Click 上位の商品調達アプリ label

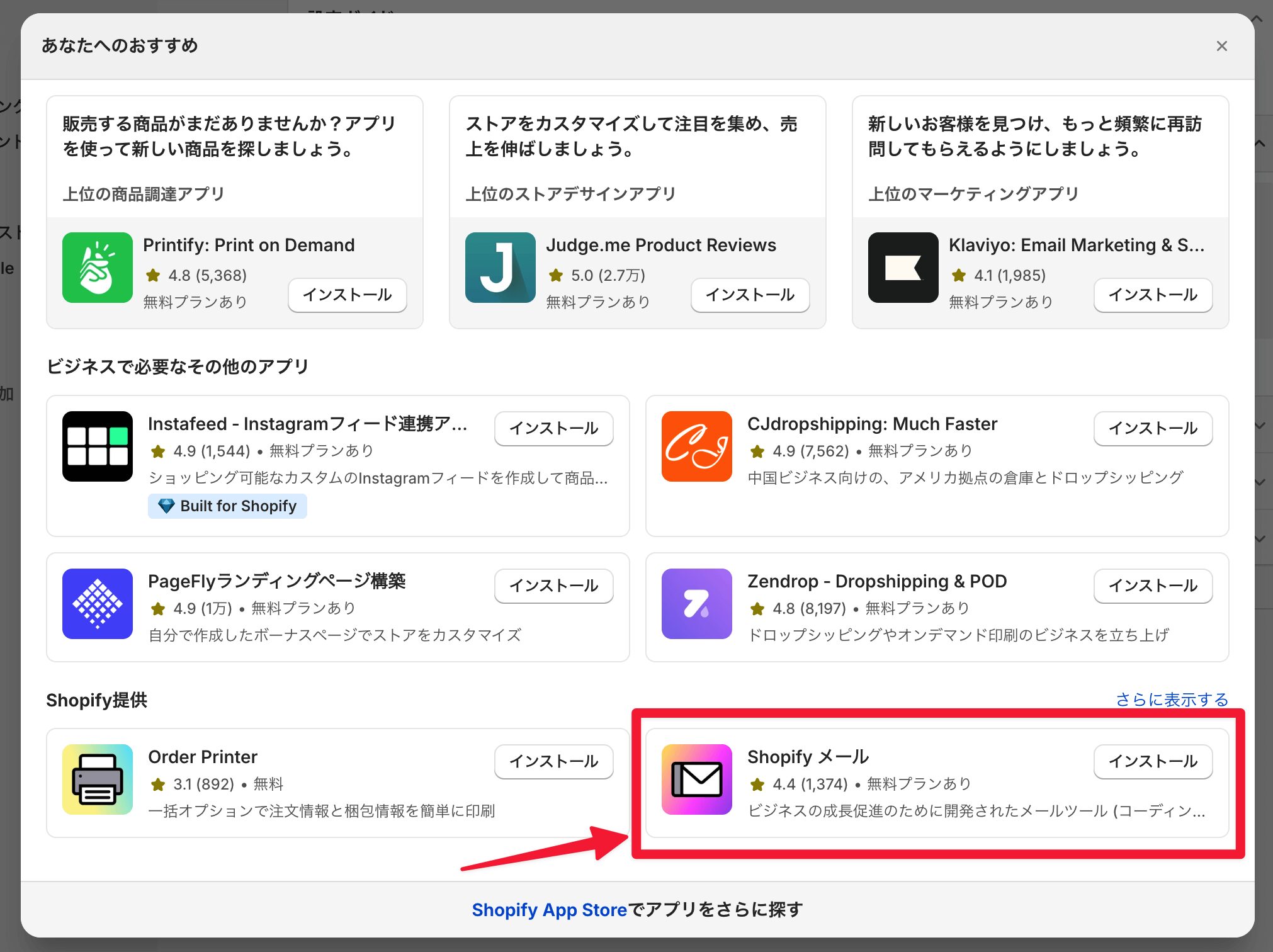pos(144,194)
